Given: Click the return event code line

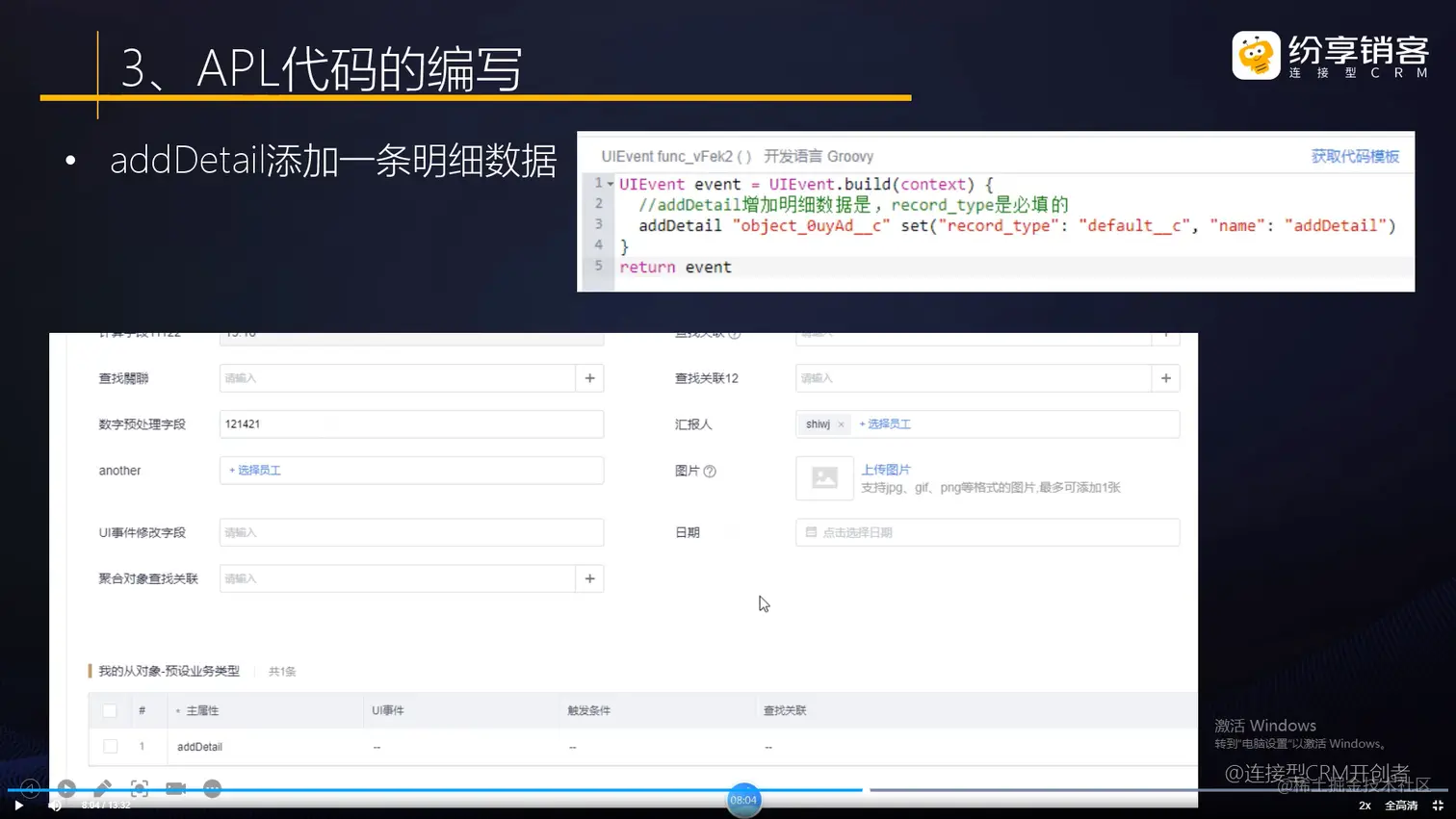Looking at the screenshot, I should [x=675, y=268].
